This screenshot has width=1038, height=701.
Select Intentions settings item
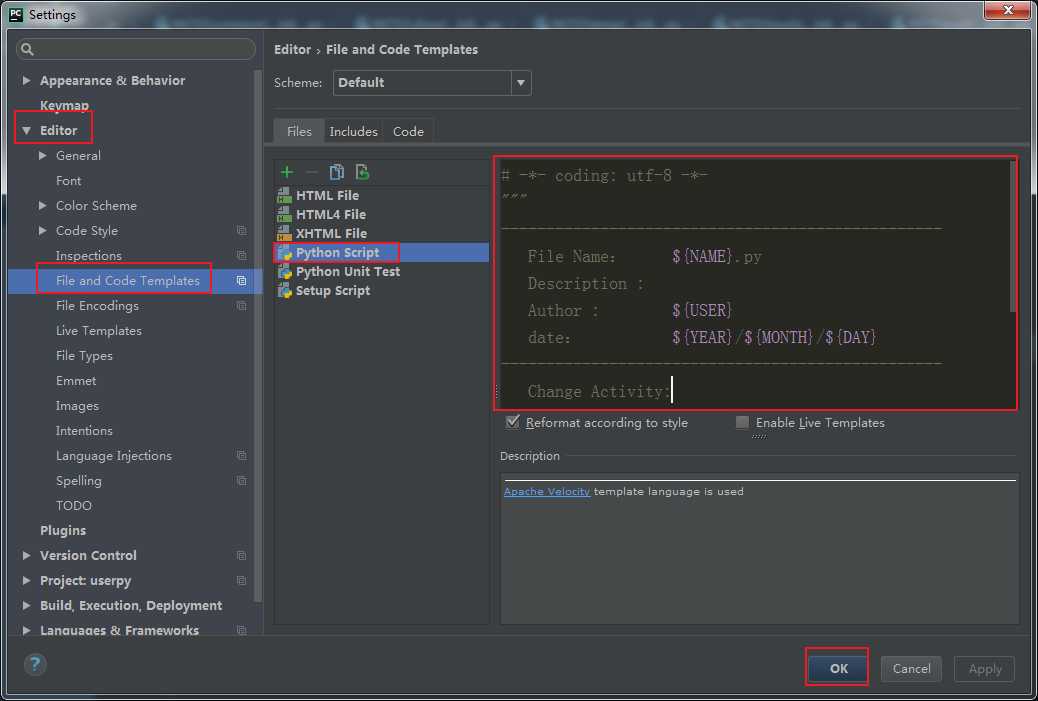coord(84,430)
